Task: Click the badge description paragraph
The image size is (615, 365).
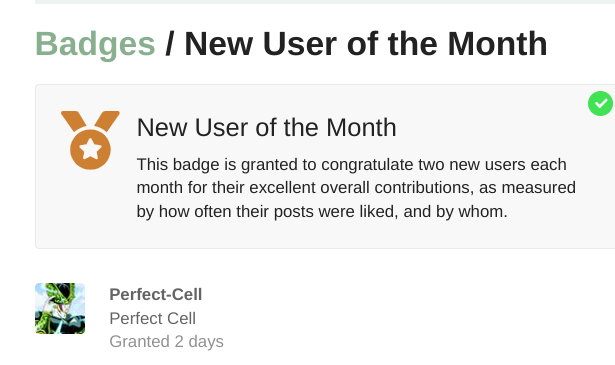Action: (x=356, y=188)
